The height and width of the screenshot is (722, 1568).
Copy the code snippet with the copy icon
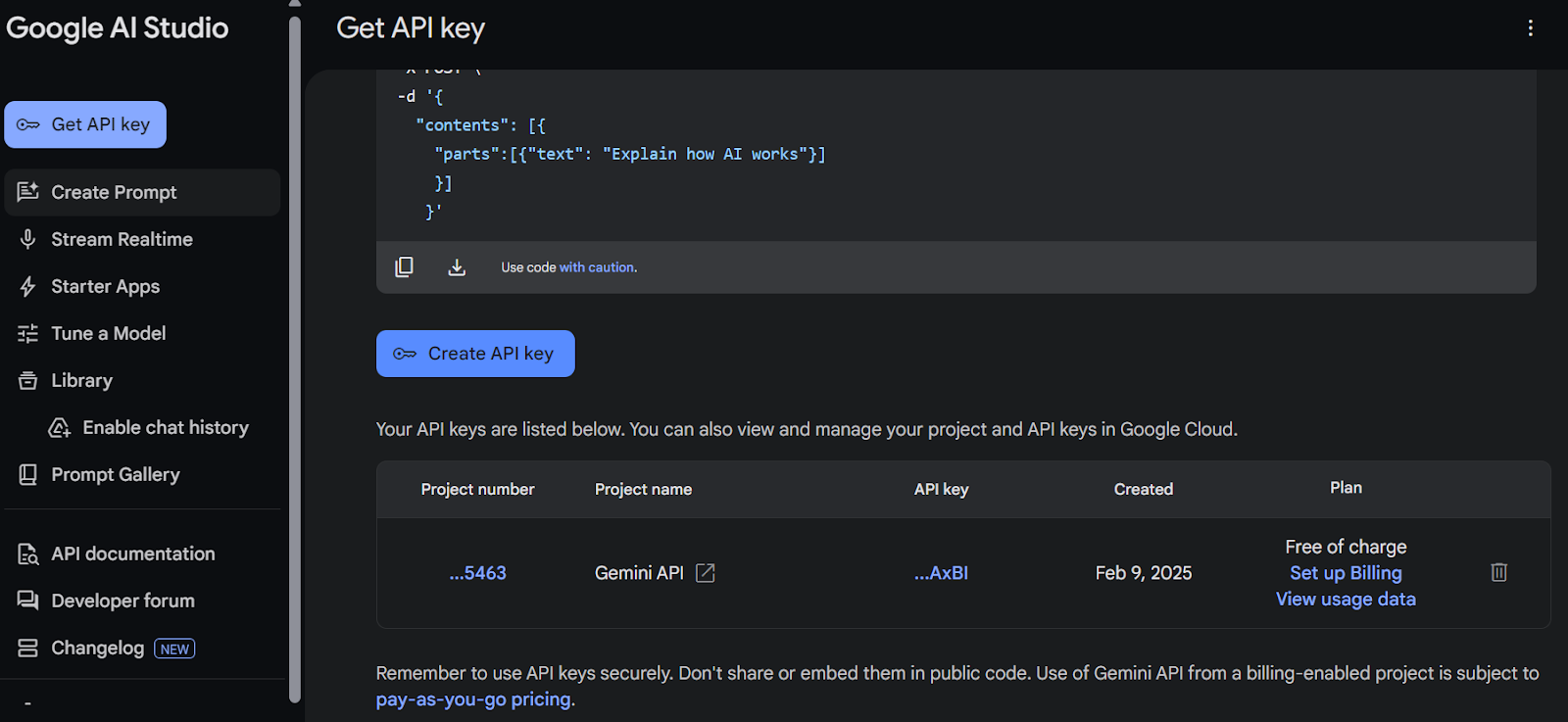point(404,267)
